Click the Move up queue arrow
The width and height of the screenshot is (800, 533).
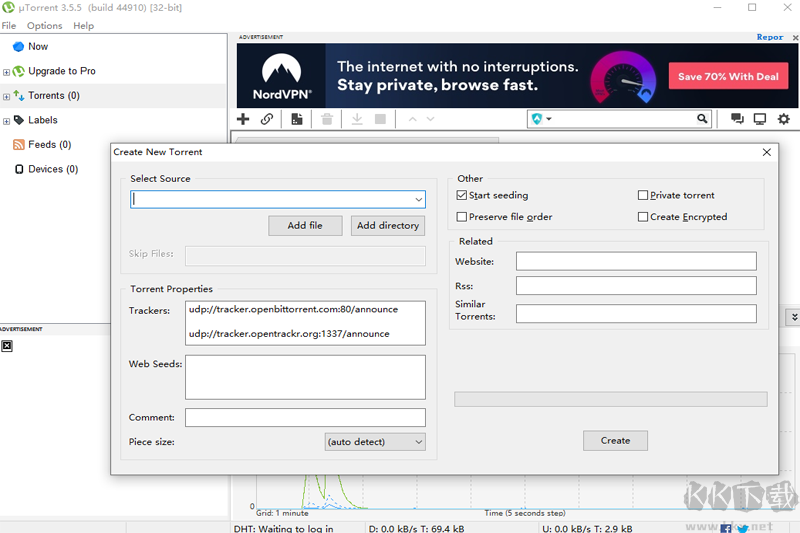point(412,119)
